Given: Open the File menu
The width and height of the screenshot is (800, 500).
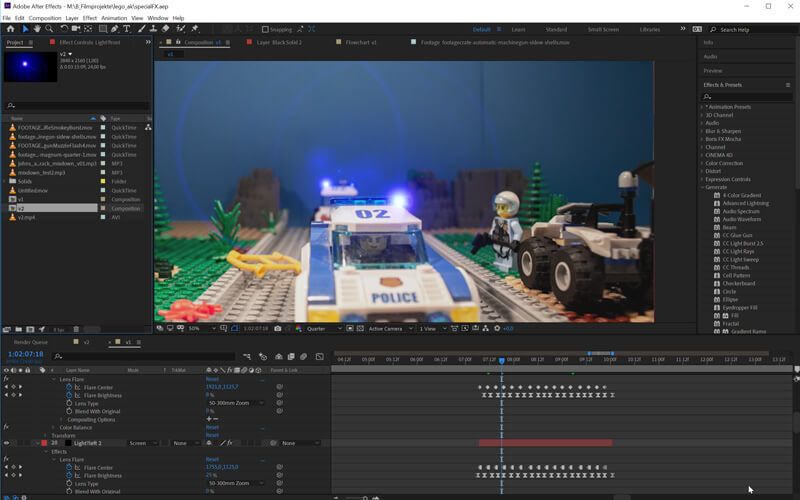Looking at the screenshot, I should point(7,18).
